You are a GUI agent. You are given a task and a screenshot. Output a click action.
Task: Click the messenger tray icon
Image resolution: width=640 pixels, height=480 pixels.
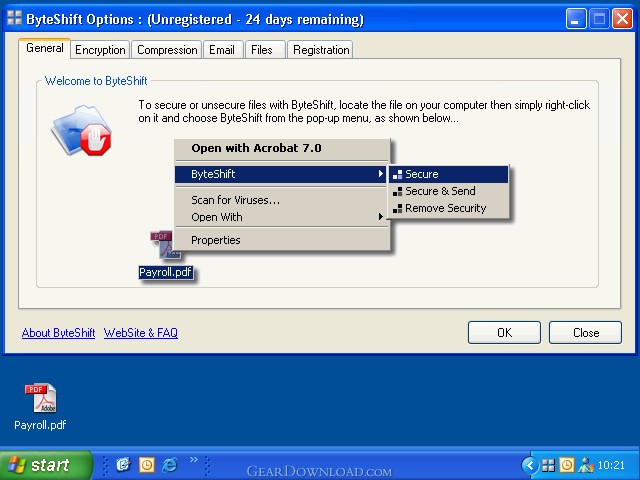586,464
